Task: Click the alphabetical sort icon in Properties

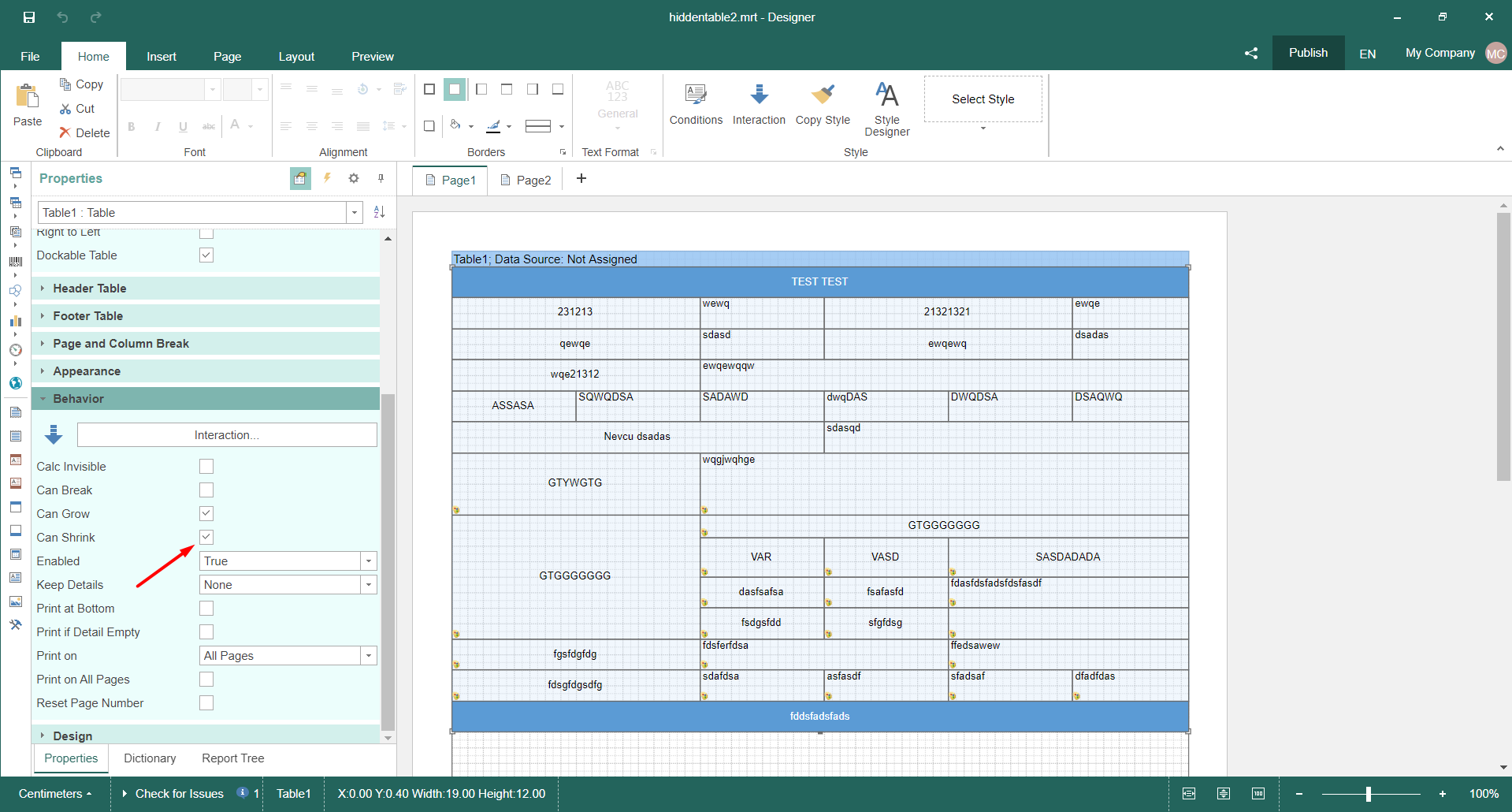Action: point(379,212)
